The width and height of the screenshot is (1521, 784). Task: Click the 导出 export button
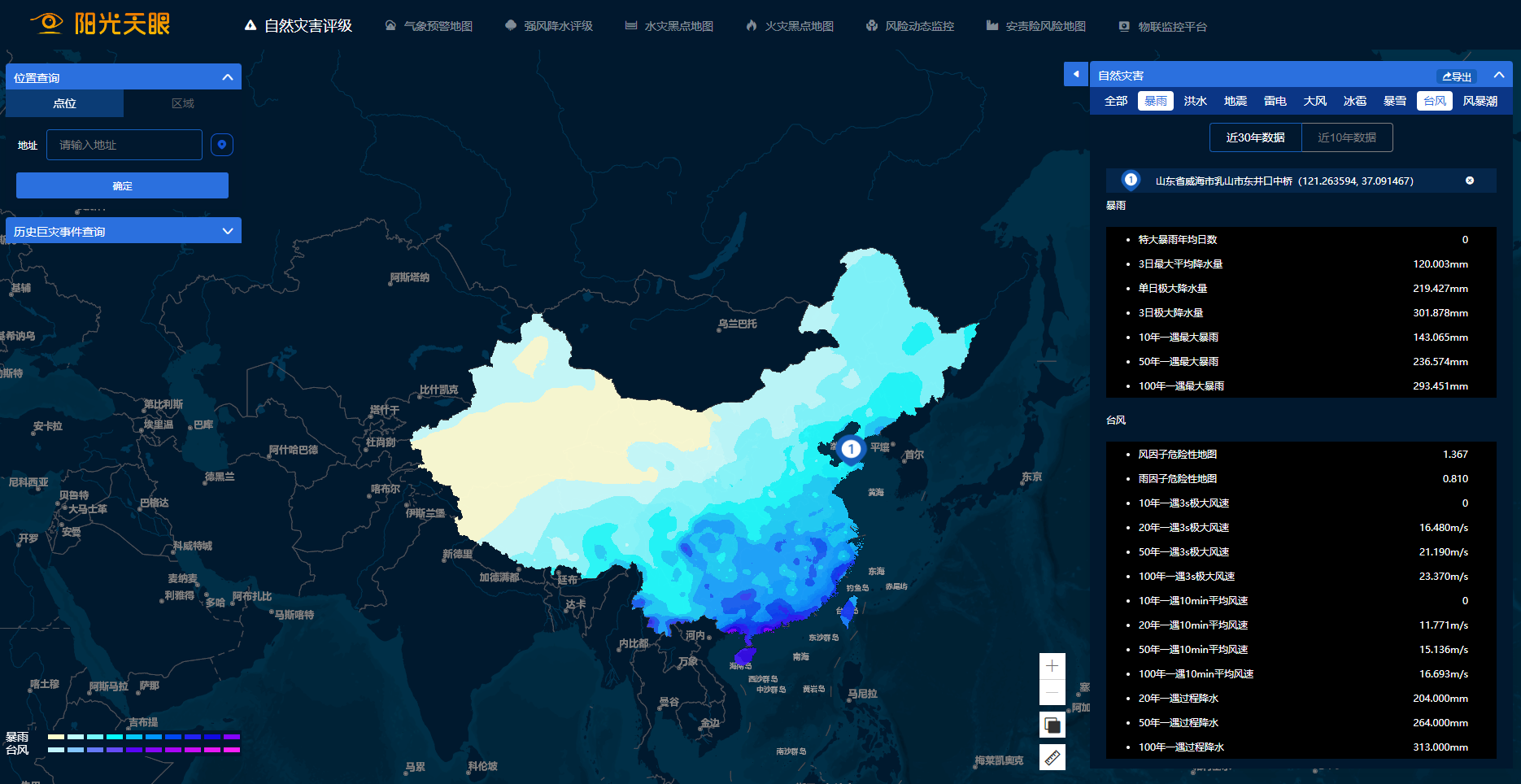click(x=1457, y=76)
